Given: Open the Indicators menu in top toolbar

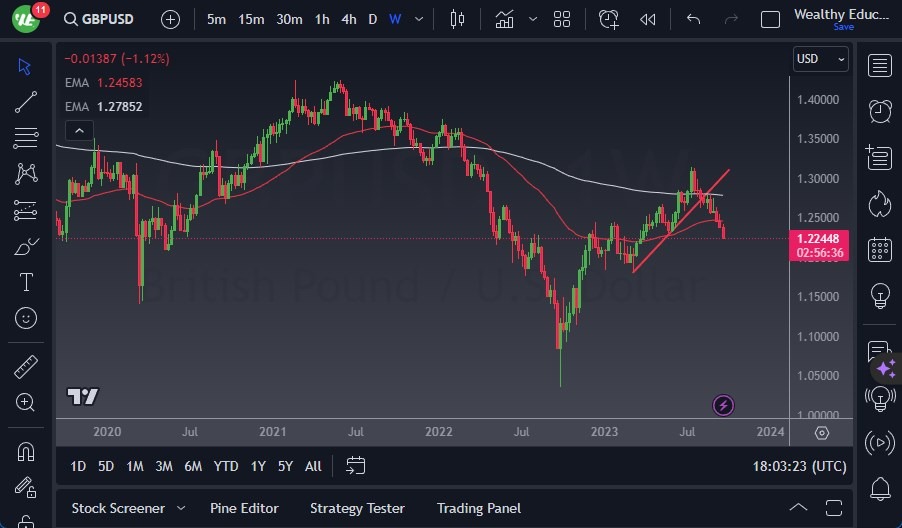Looking at the screenshot, I should (x=505, y=19).
